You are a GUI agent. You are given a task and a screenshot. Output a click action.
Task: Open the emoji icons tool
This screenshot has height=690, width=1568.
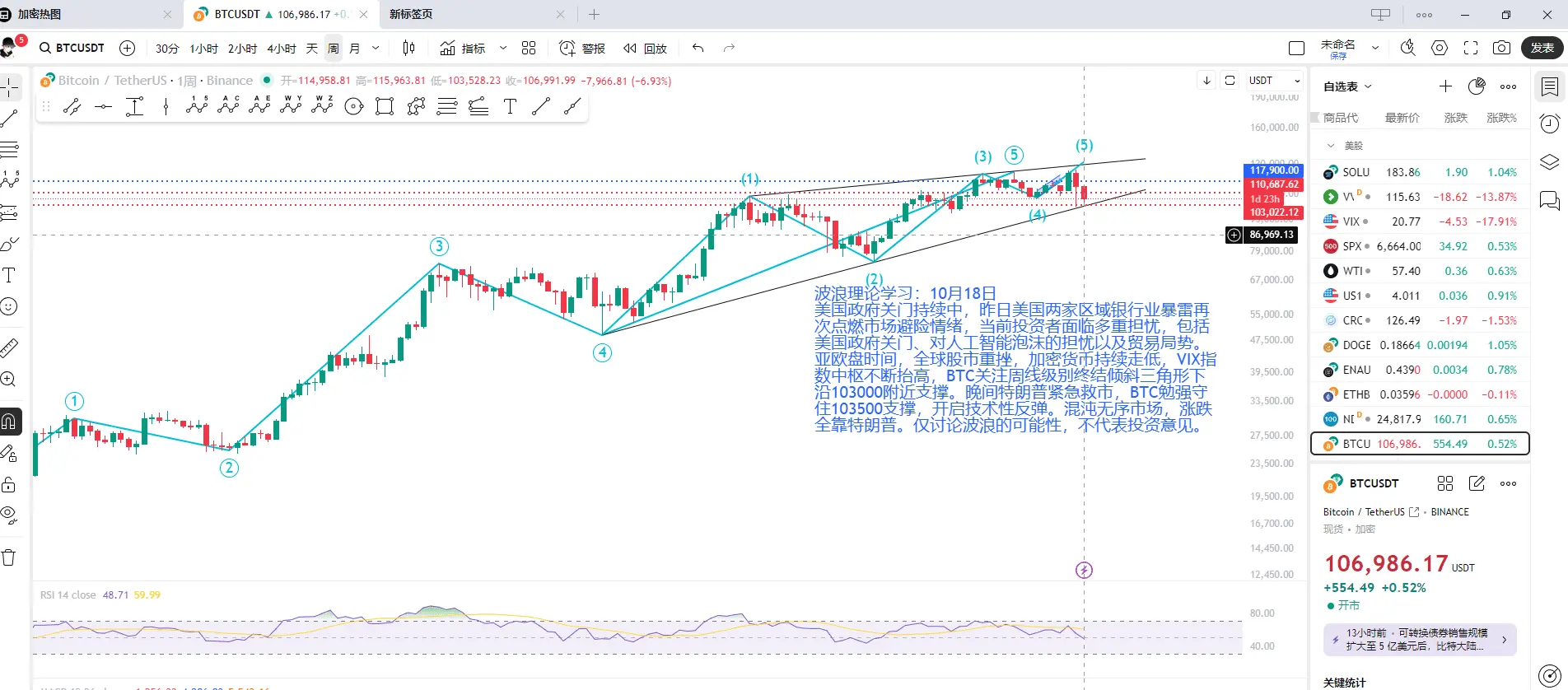10,306
